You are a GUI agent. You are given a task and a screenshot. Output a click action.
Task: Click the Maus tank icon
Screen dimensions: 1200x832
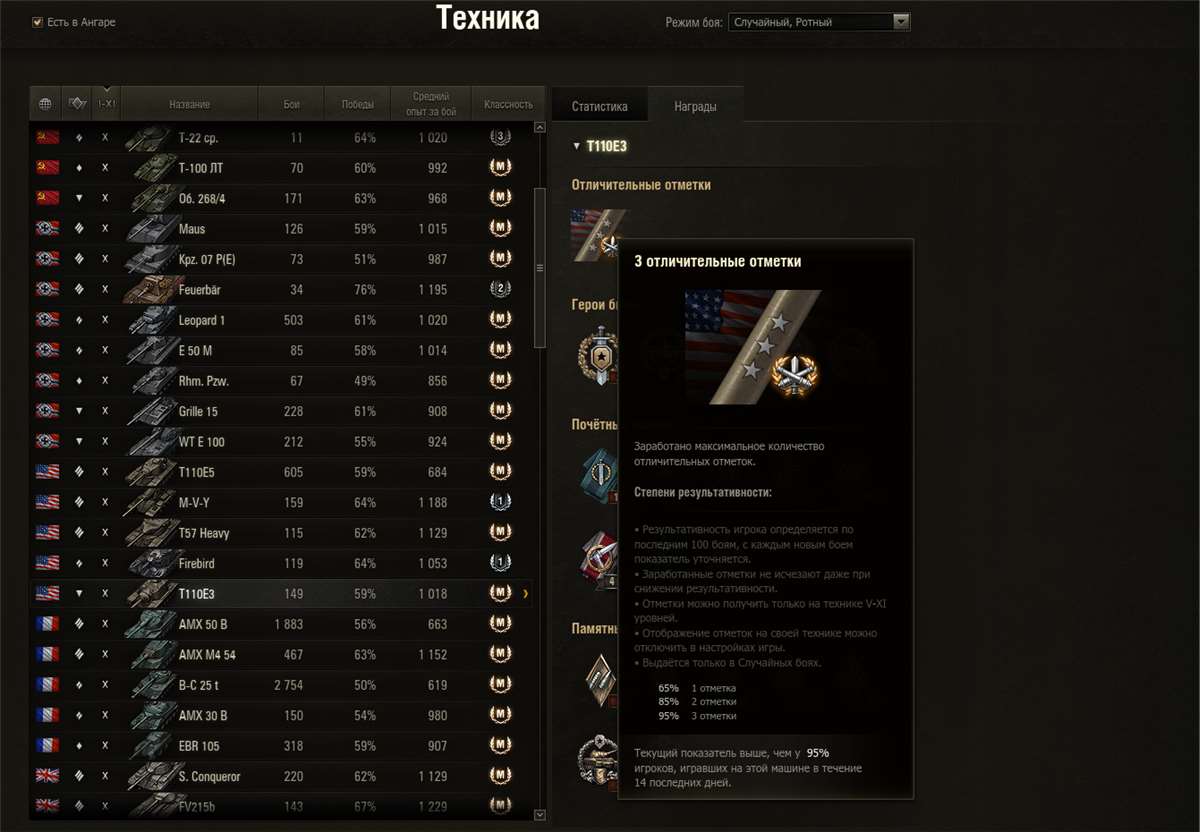tap(148, 229)
